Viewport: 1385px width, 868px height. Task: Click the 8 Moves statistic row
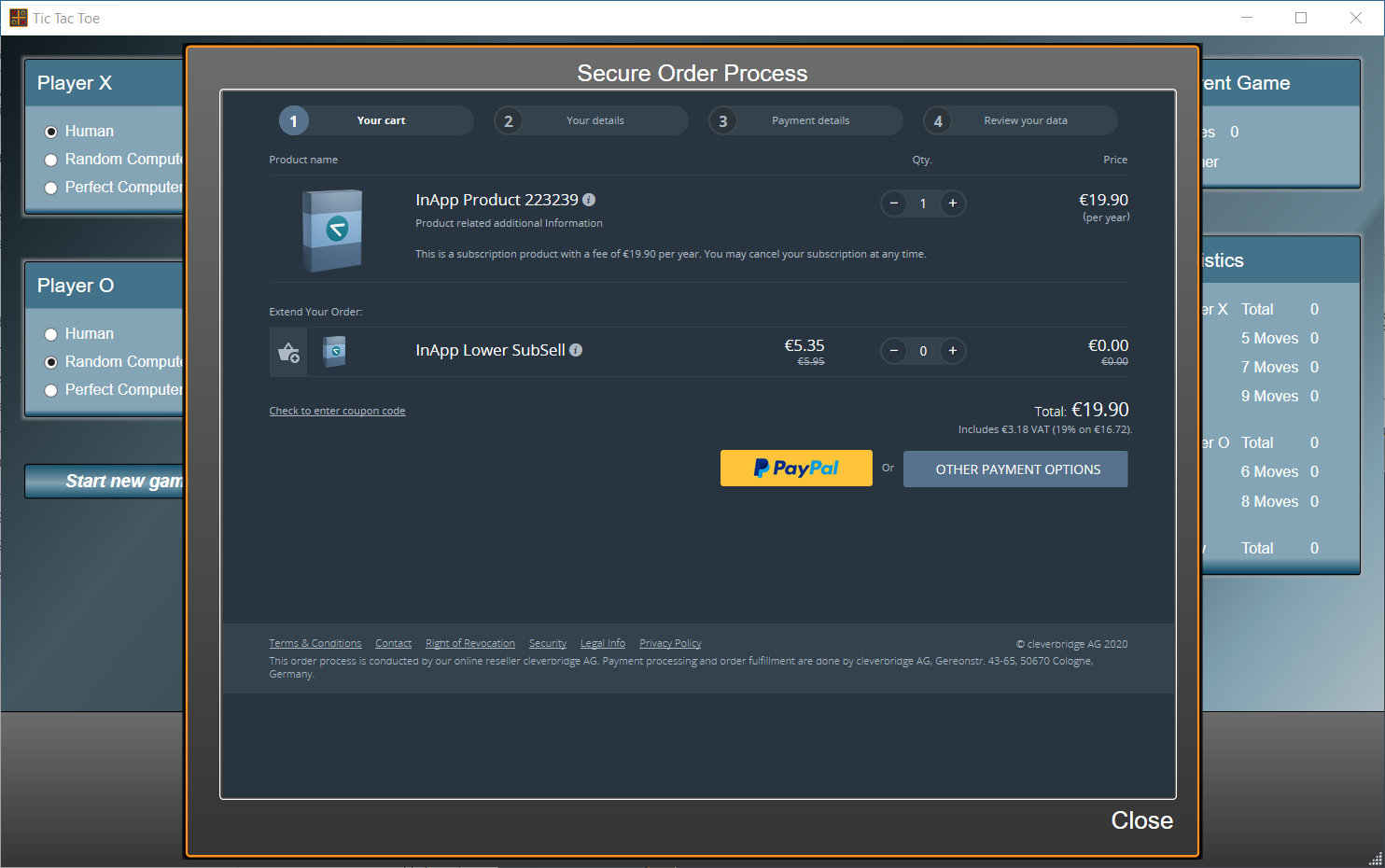(x=1280, y=502)
